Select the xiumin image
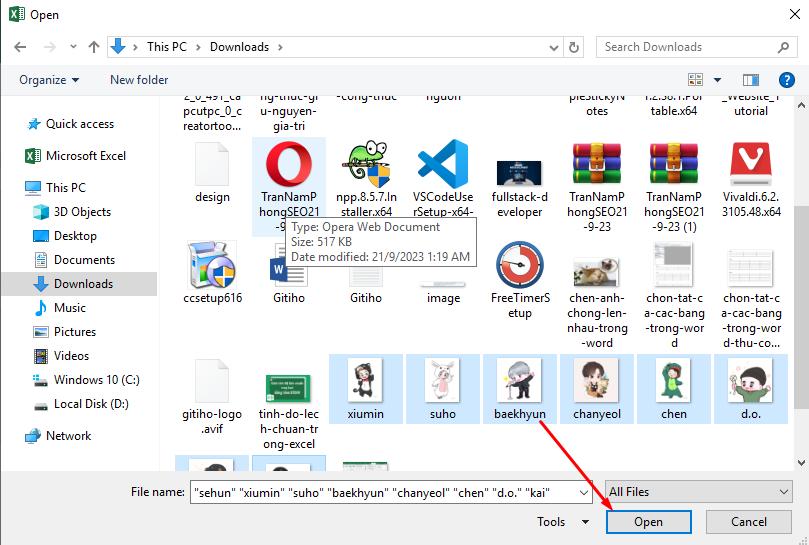The image size is (809, 545). pyautogui.click(x=366, y=389)
